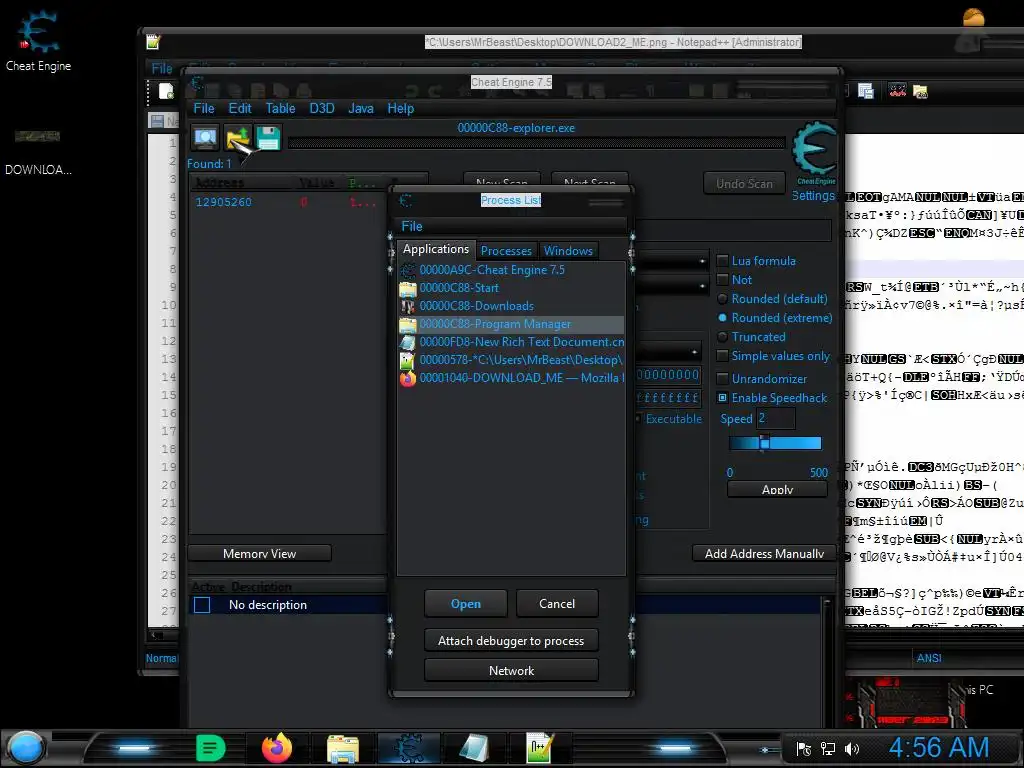Open the Java menu
The height and width of the screenshot is (768, 1024).
(360, 108)
